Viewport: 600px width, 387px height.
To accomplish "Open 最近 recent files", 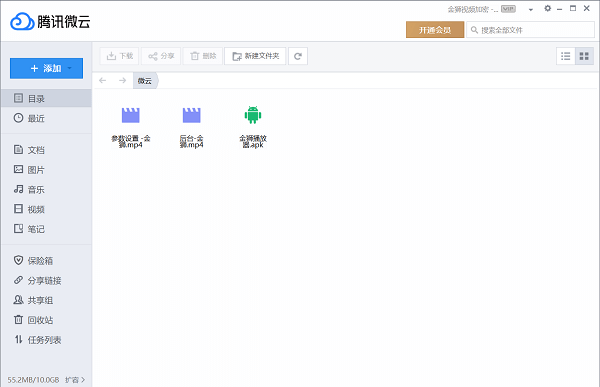I will pyautogui.click(x=46, y=118).
